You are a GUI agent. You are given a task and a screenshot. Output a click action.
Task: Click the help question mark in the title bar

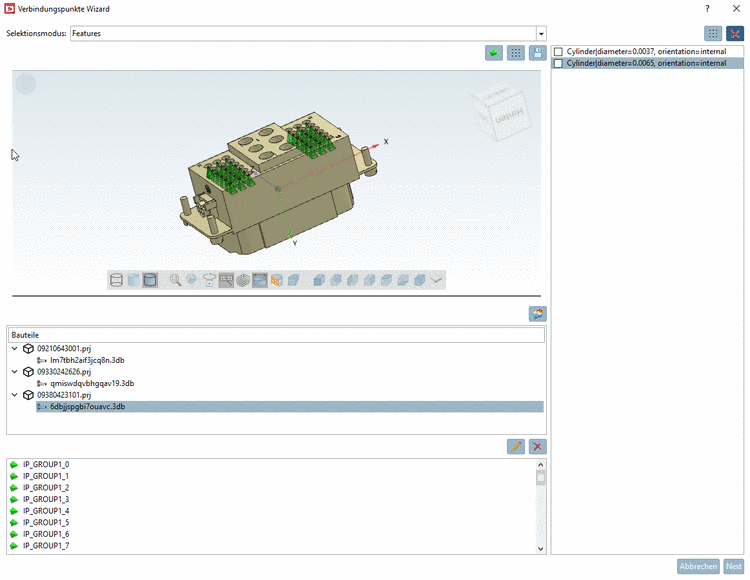tap(707, 9)
